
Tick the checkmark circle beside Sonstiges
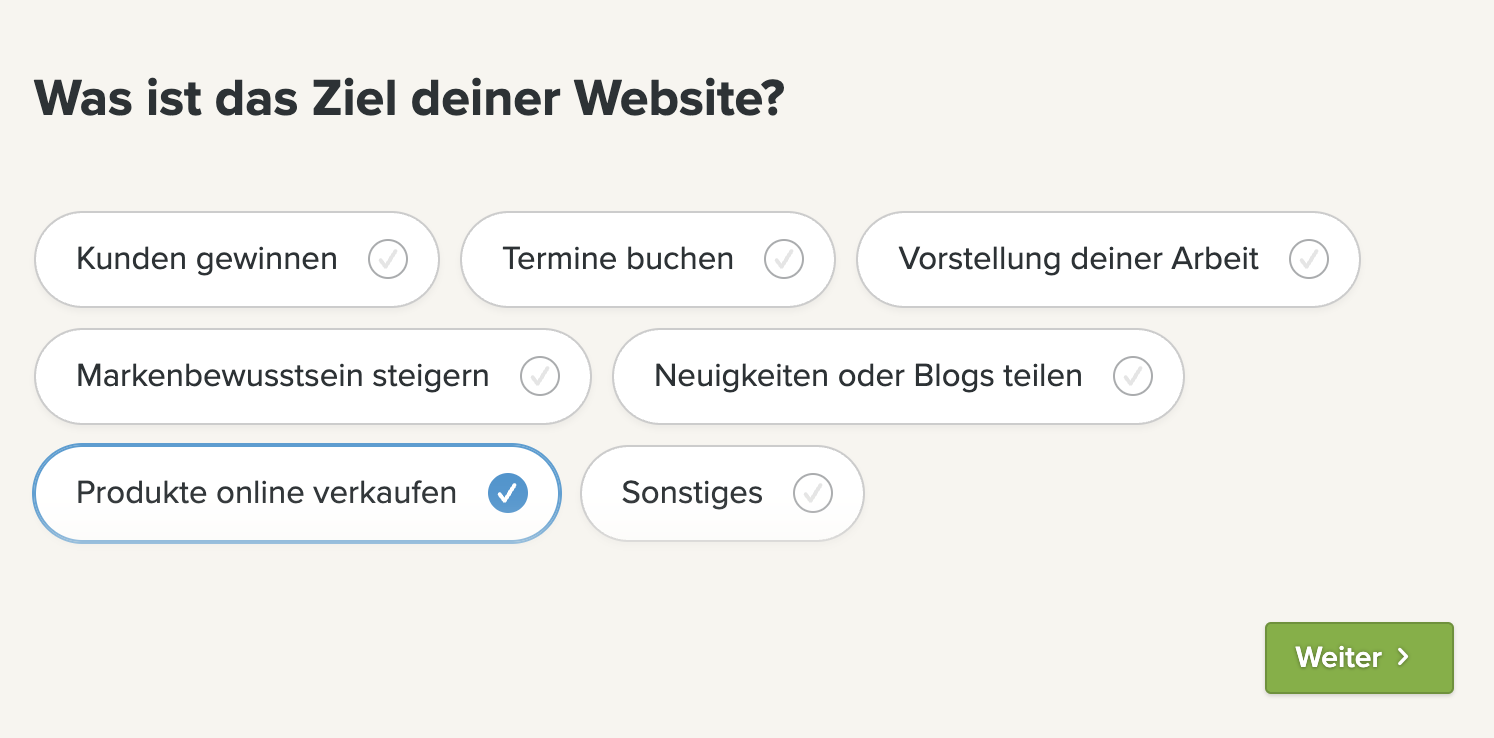tap(813, 493)
